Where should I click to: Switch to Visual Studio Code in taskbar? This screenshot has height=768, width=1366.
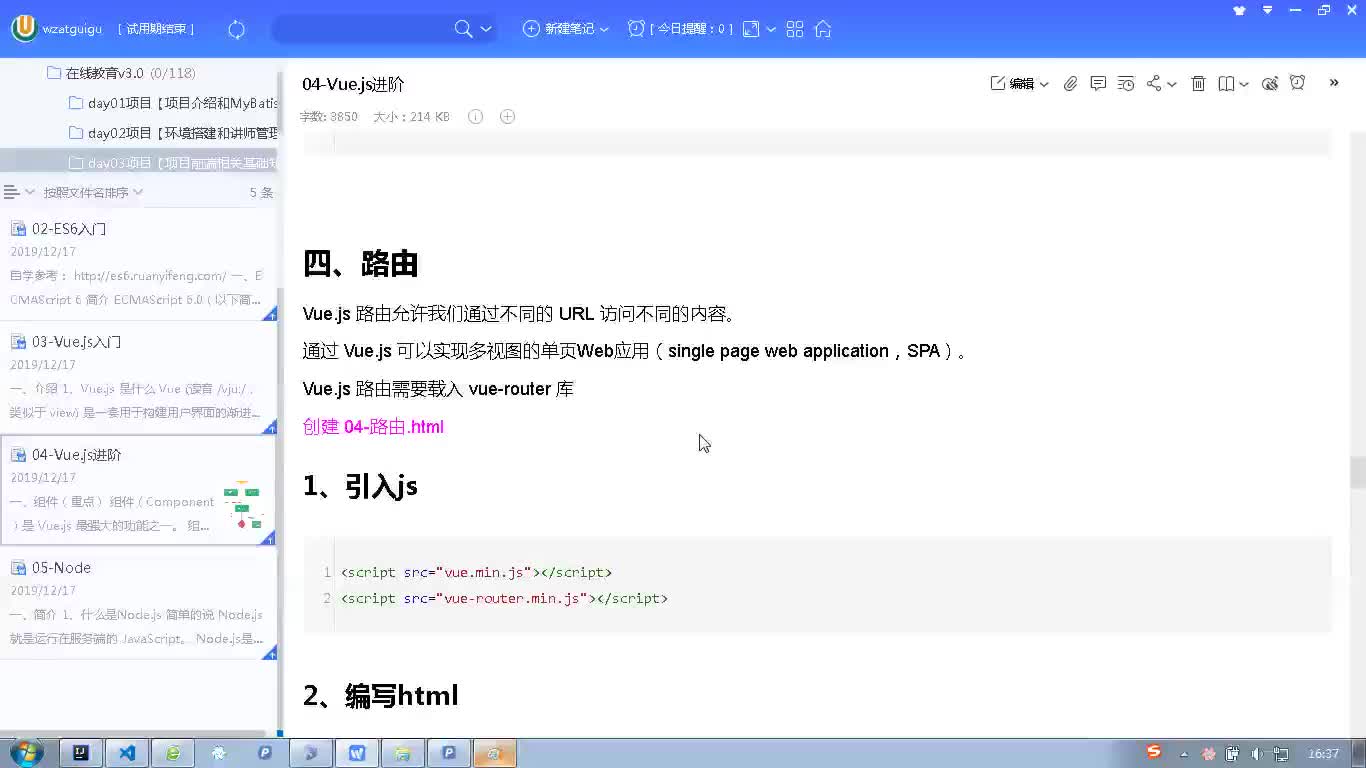pyautogui.click(x=127, y=753)
